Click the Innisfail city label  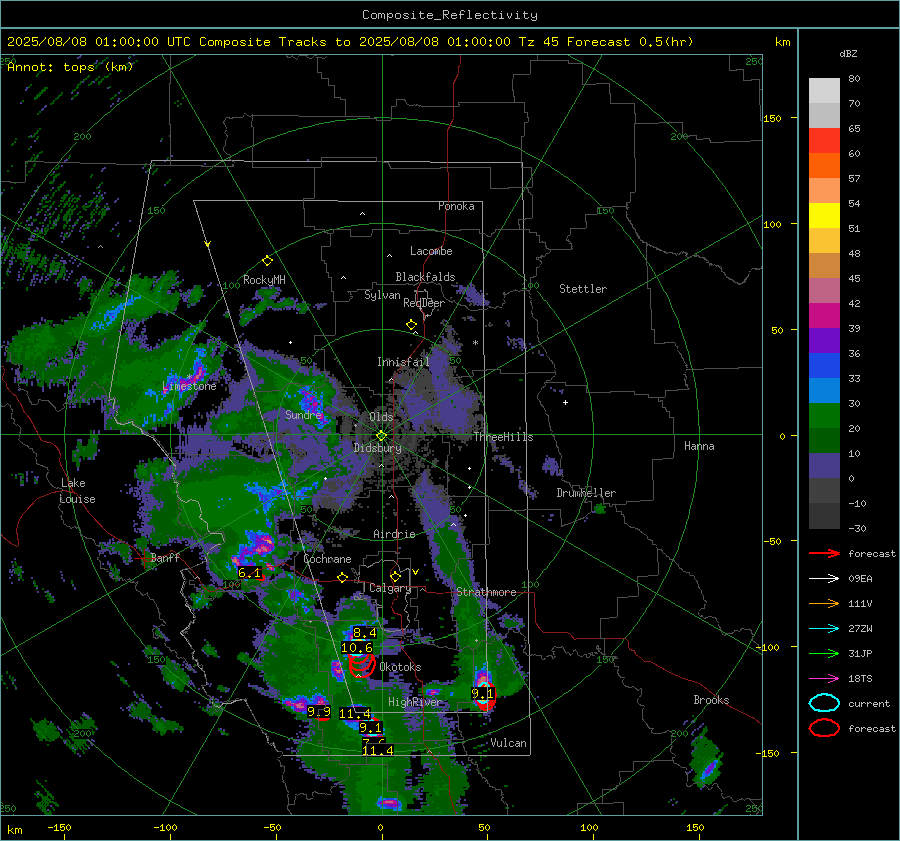(x=403, y=362)
